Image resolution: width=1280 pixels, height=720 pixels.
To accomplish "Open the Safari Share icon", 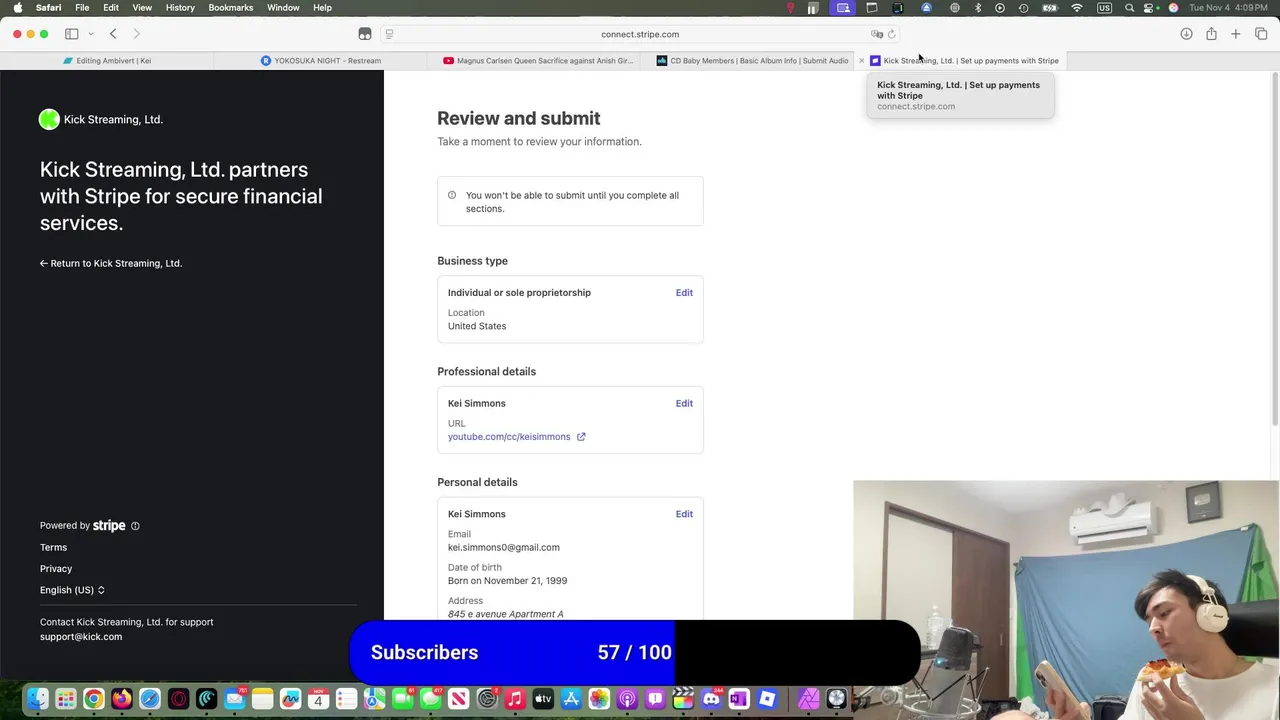I will (1211, 34).
